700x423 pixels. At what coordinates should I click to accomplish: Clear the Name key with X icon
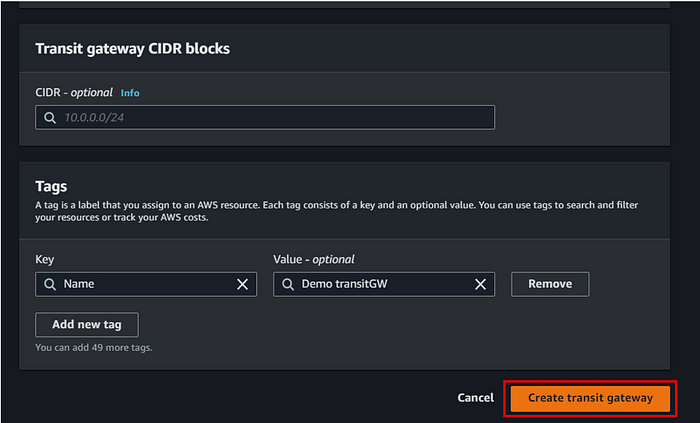click(x=242, y=284)
